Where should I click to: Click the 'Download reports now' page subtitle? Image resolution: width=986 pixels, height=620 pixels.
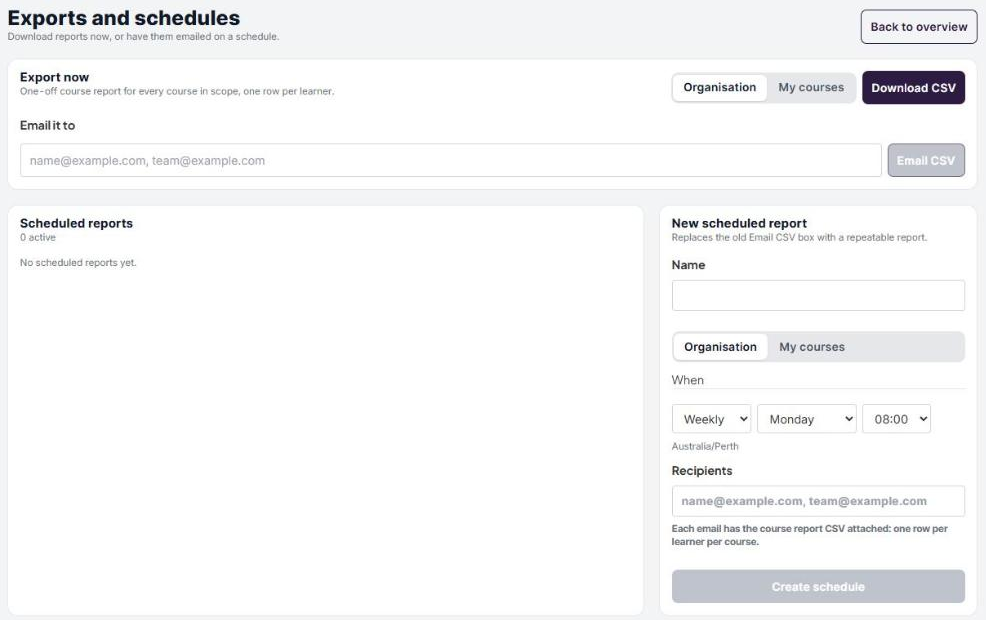[x=143, y=36]
